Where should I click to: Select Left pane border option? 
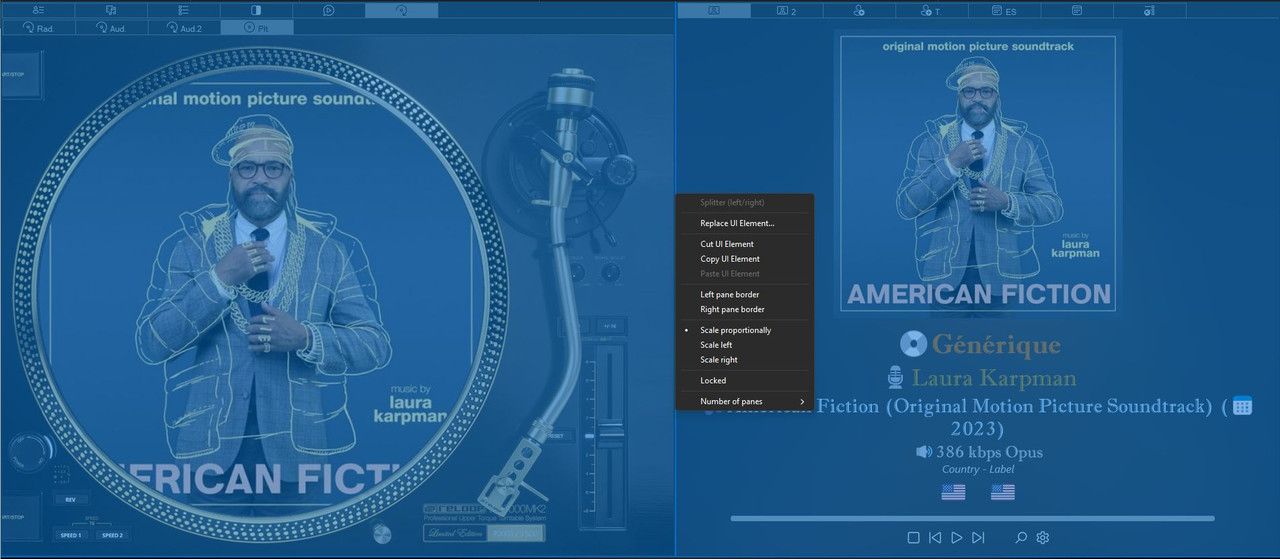(x=745, y=294)
